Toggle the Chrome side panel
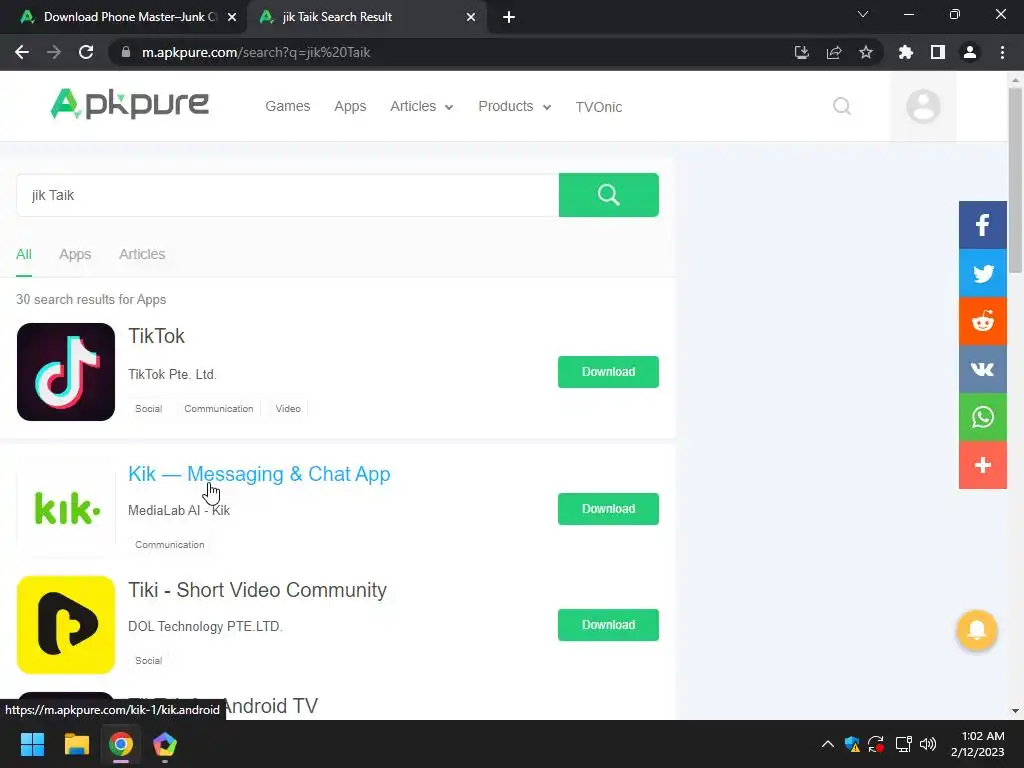Screen dimensions: 1024x768 tap(938, 52)
